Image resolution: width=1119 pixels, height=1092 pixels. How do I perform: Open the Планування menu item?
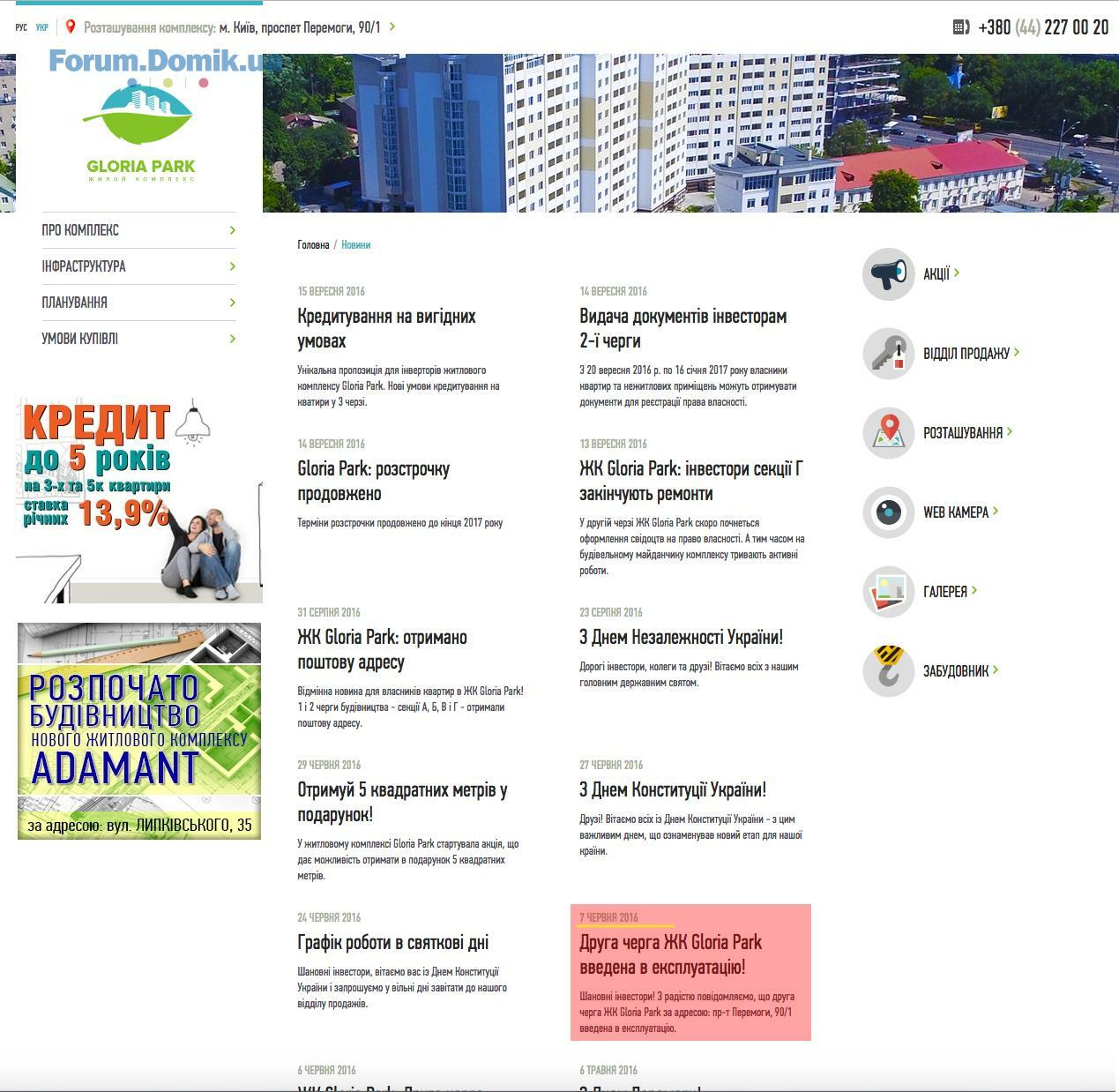[x=74, y=303]
